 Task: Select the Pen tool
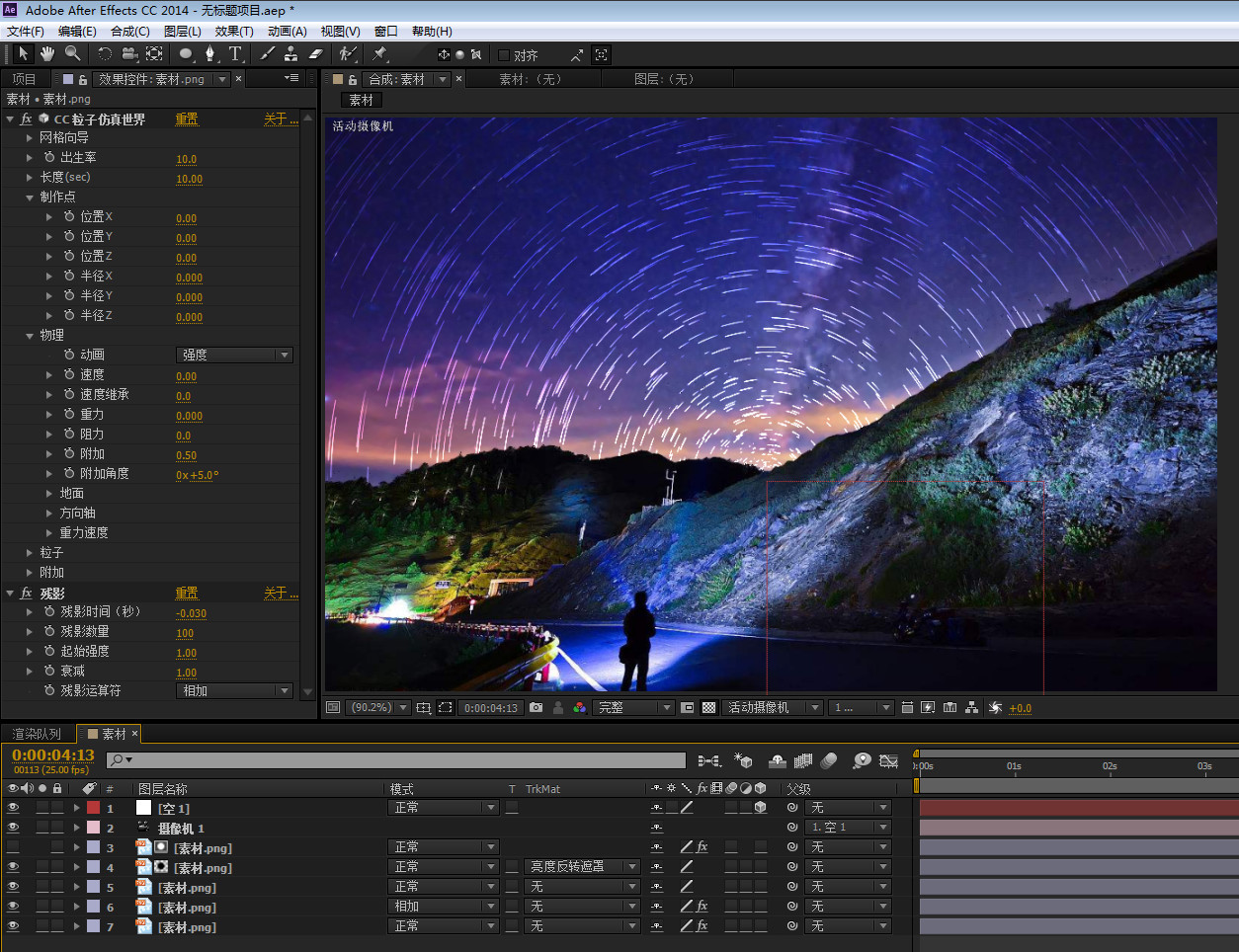(210, 54)
